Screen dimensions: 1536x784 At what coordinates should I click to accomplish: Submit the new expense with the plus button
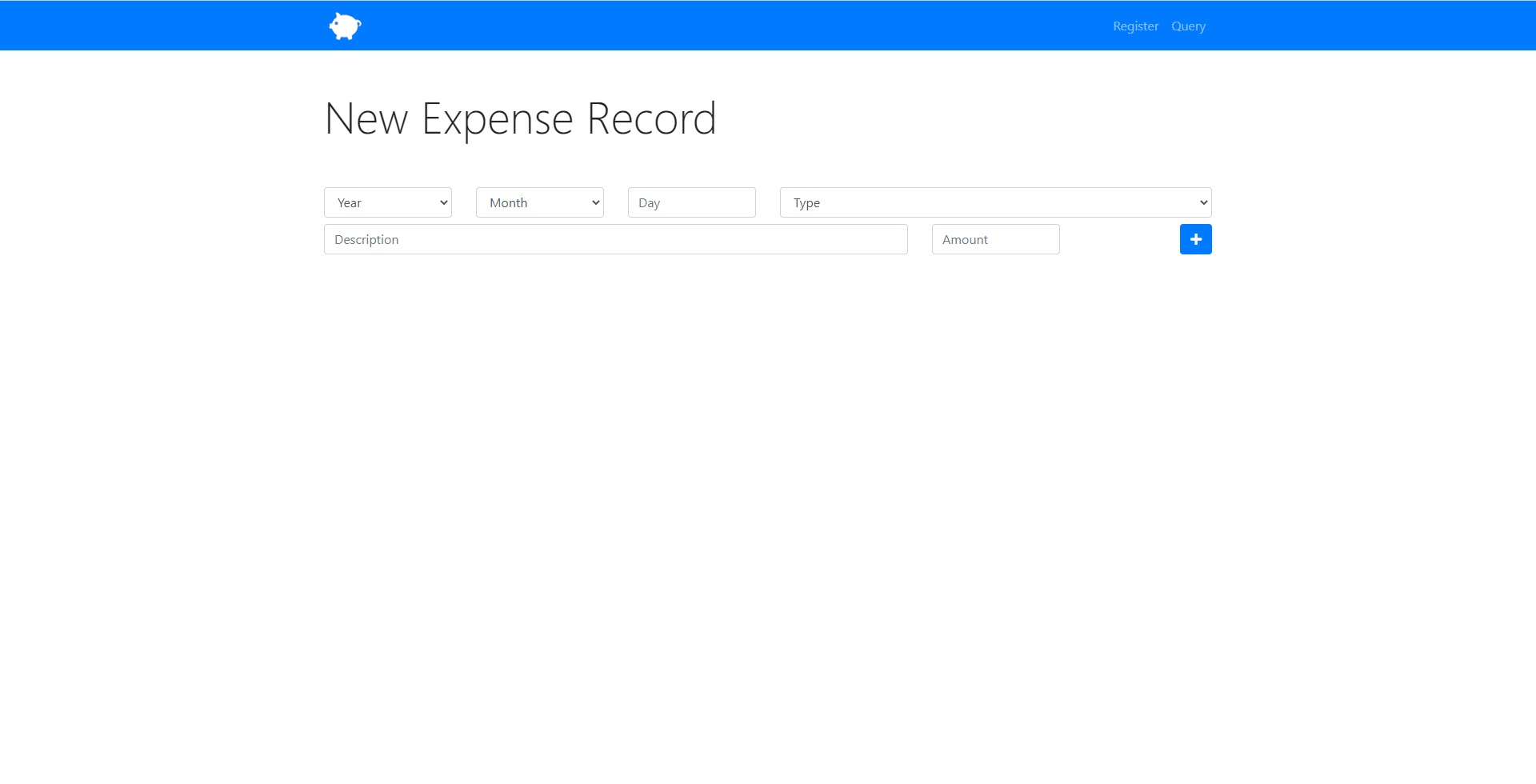[1195, 238]
